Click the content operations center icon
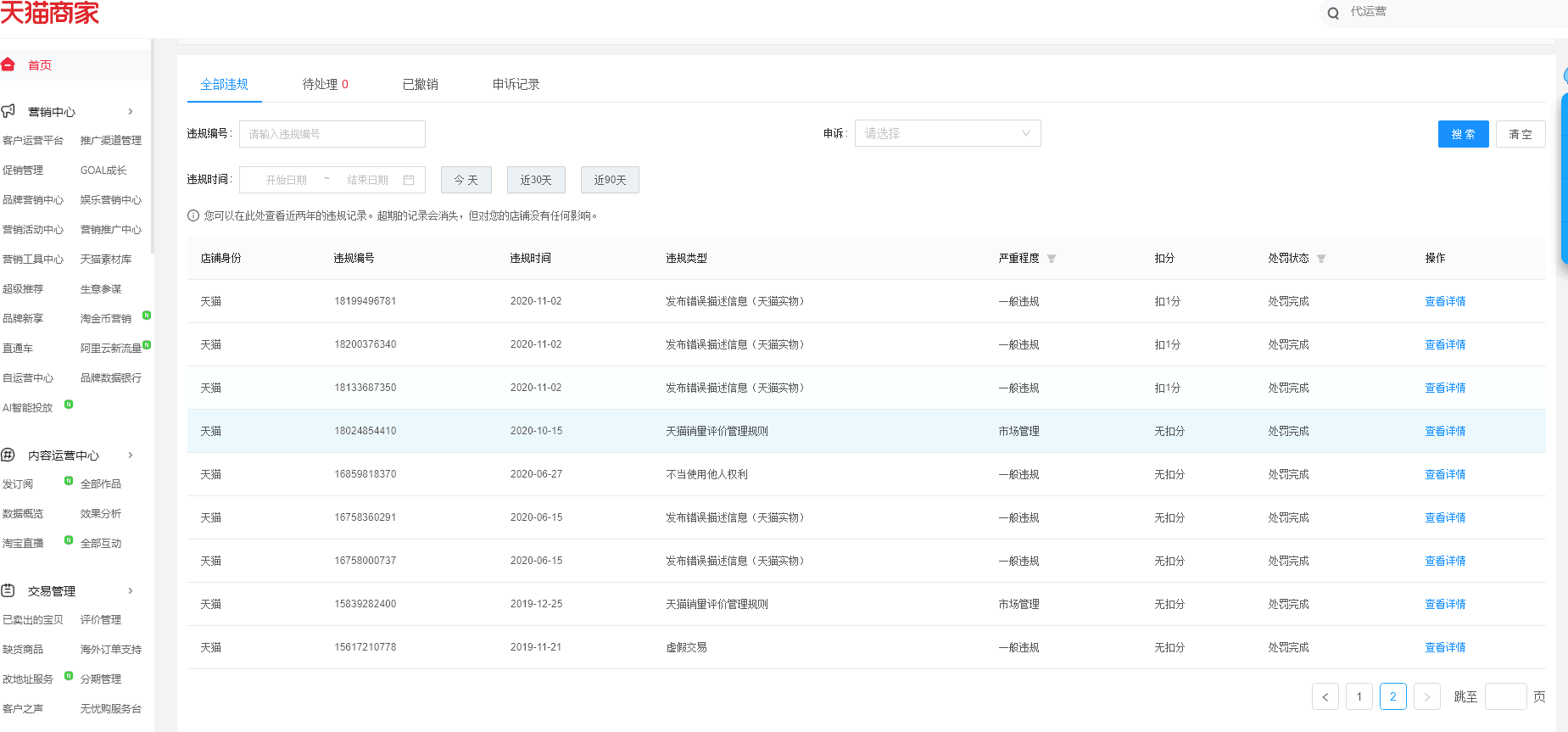This screenshot has height=732, width=1568. [8, 455]
